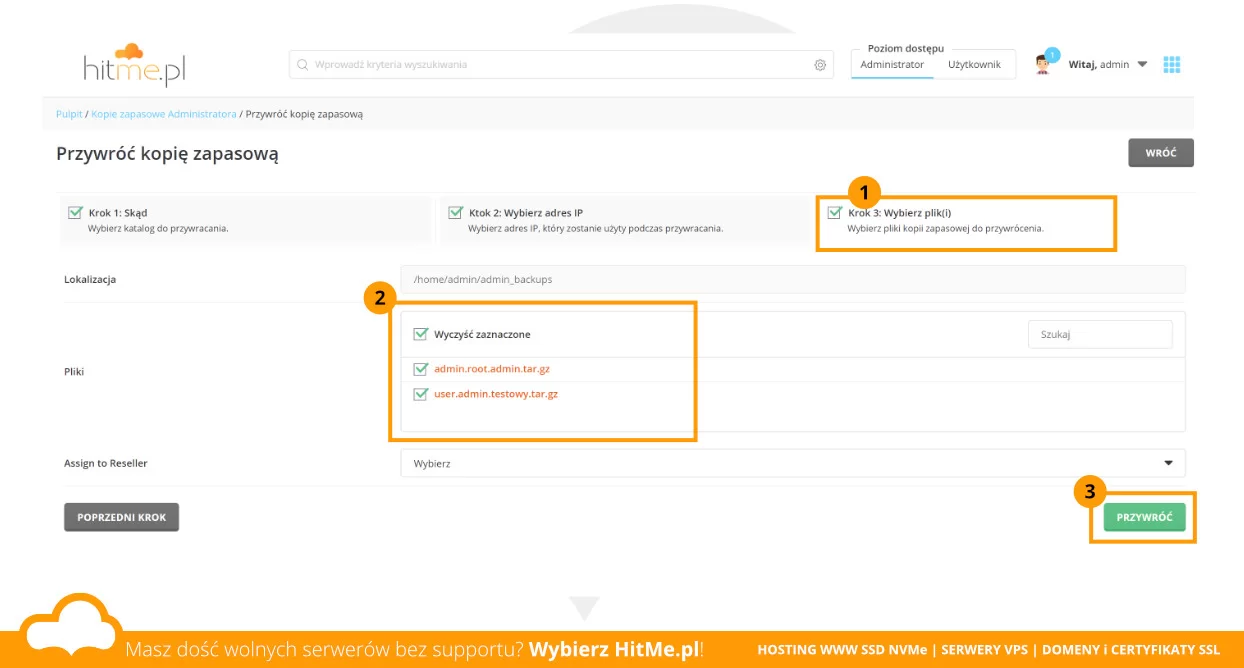Click the Assign to Reseller label
The width and height of the screenshot is (1244, 668).
pyautogui.click(x=106, y=463)
